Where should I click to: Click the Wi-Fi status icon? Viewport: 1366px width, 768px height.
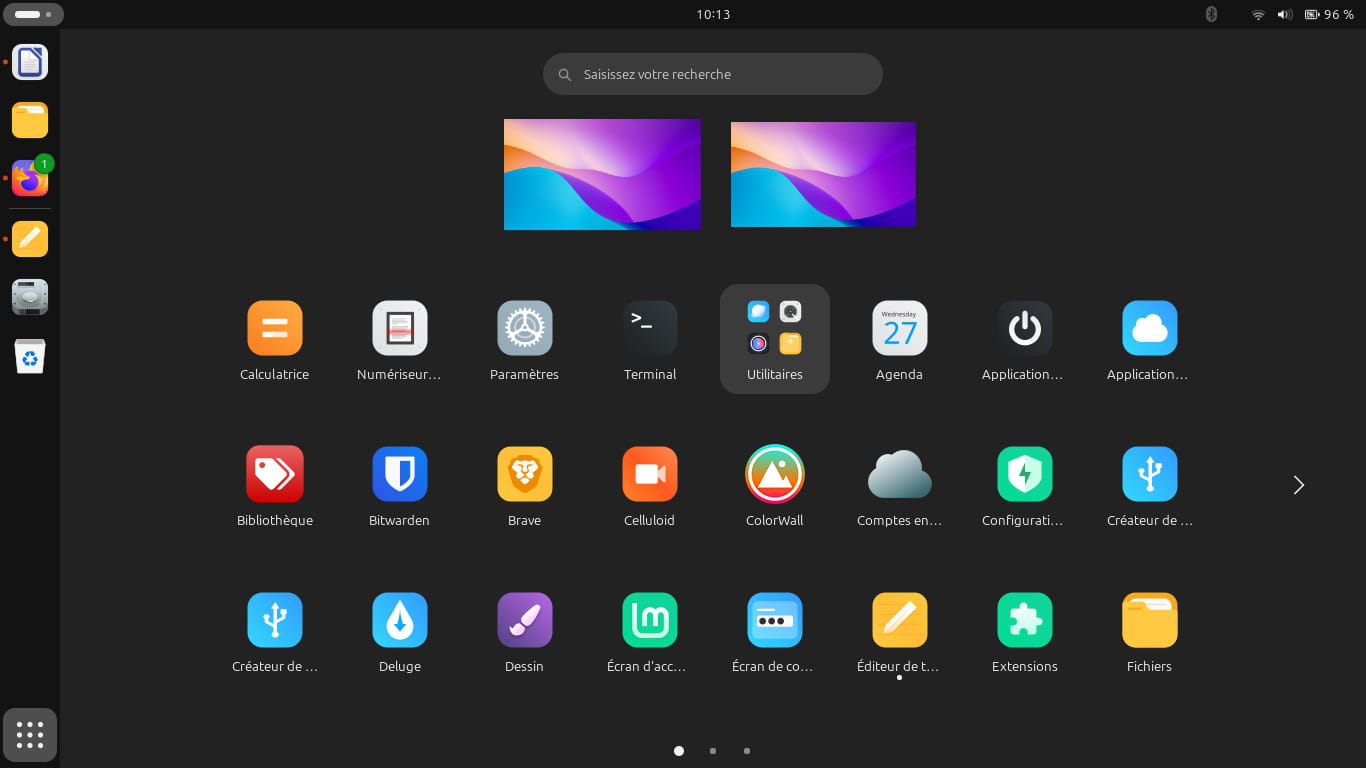tap(1258, 14)
